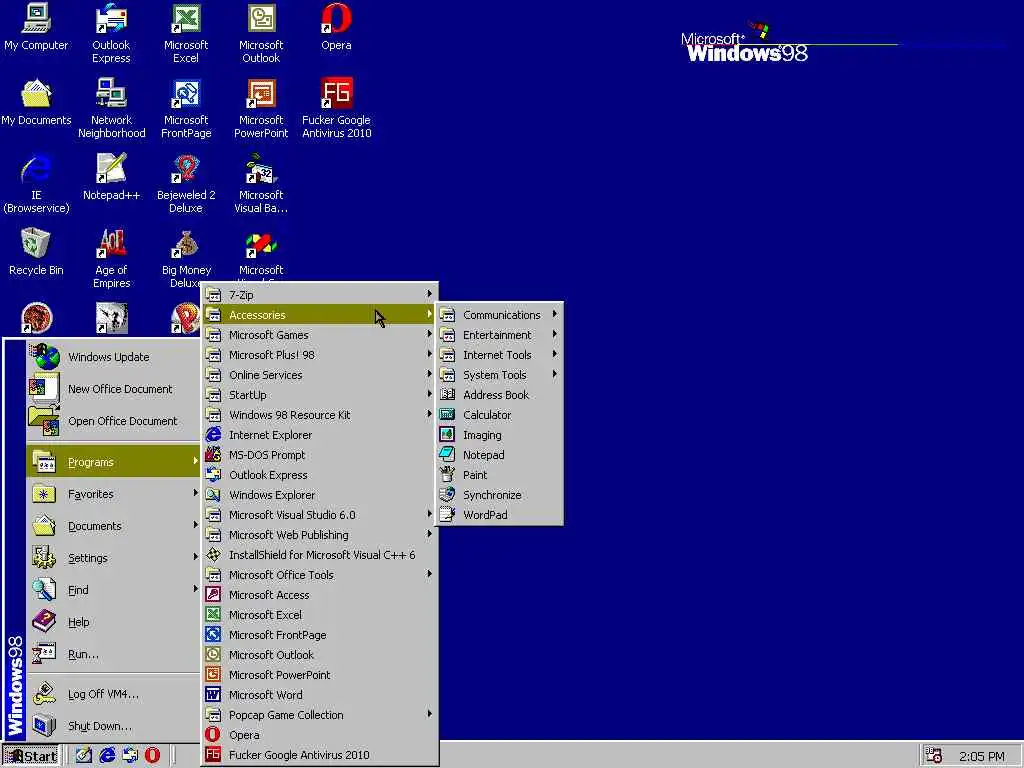Select Bejeweled 2 Deluxe desktop icon
The height and width of the screenshot is (768, 1024).
(x=185, y=183)
